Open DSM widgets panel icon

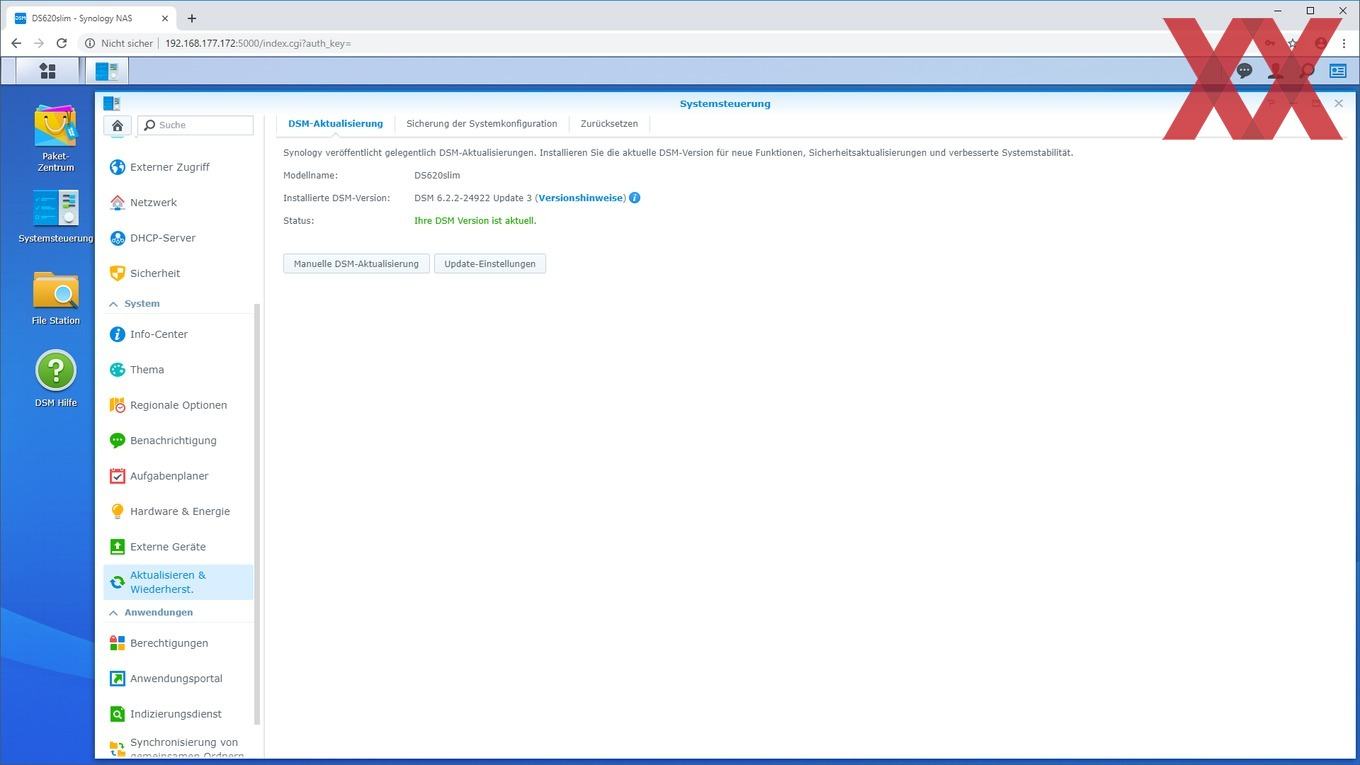1338,71
